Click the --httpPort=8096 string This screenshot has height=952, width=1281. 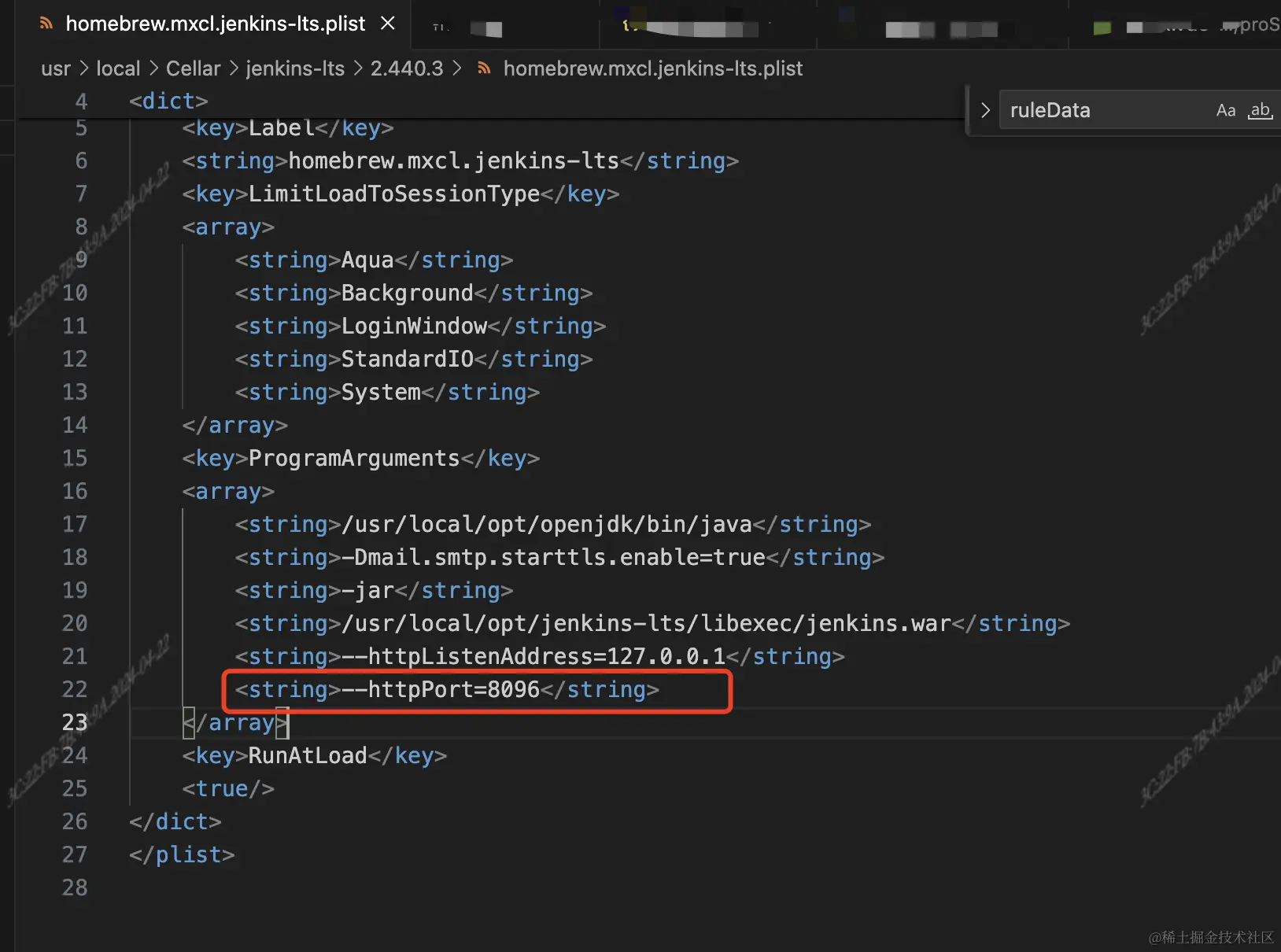pyautogui.click(x=447, y=689)
